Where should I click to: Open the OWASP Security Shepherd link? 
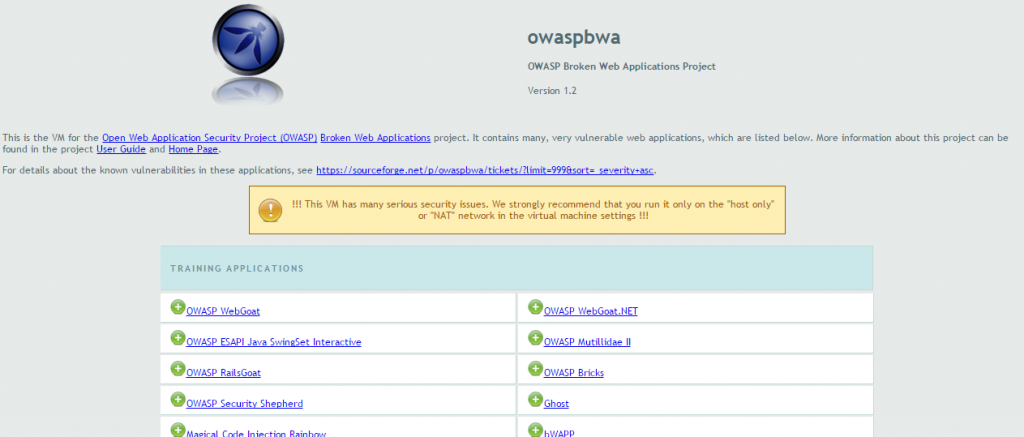point(244,404)
